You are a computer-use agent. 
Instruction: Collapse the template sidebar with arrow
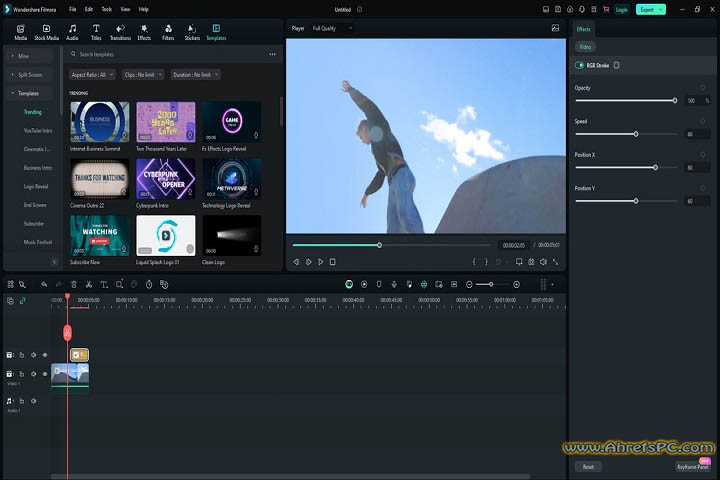point(54,262)
